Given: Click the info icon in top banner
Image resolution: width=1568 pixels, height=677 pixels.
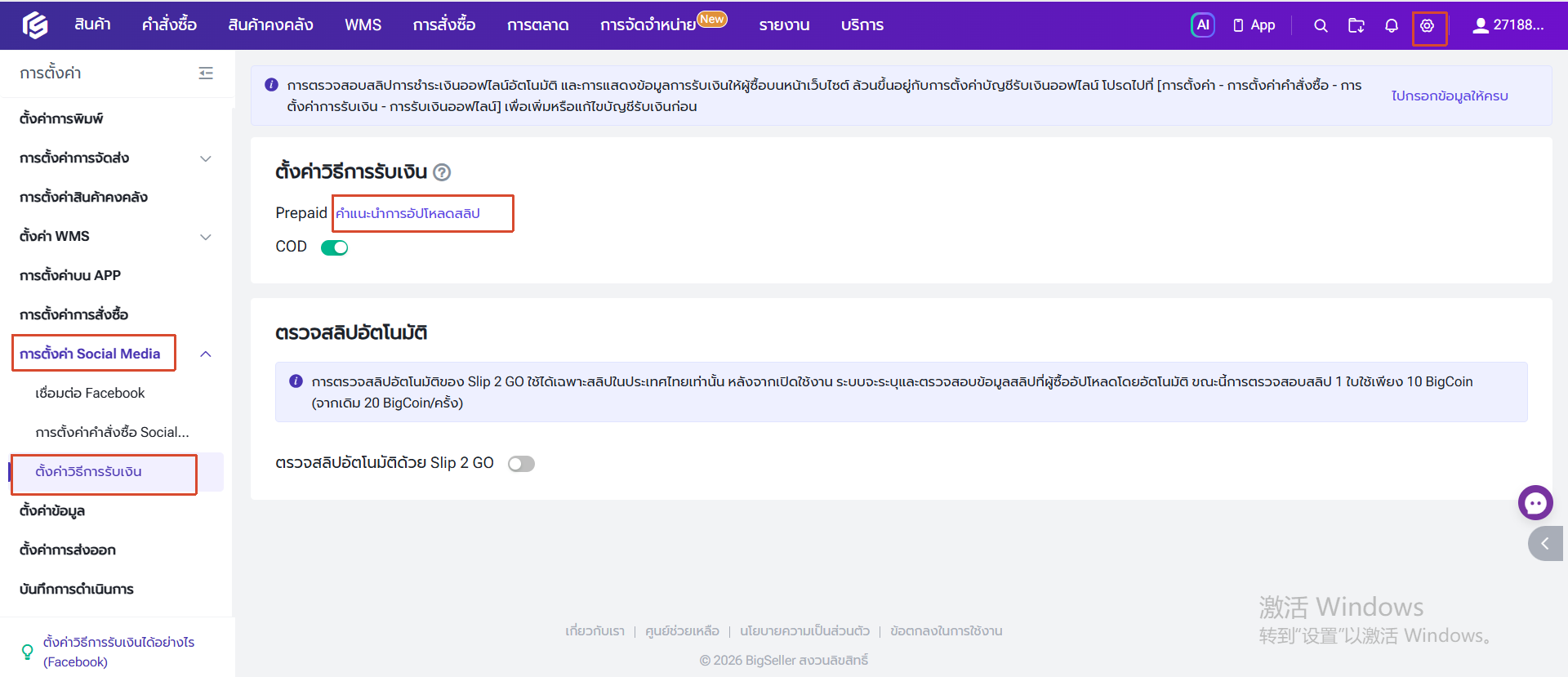Looking at the screenshot, I should click(271, 85).
